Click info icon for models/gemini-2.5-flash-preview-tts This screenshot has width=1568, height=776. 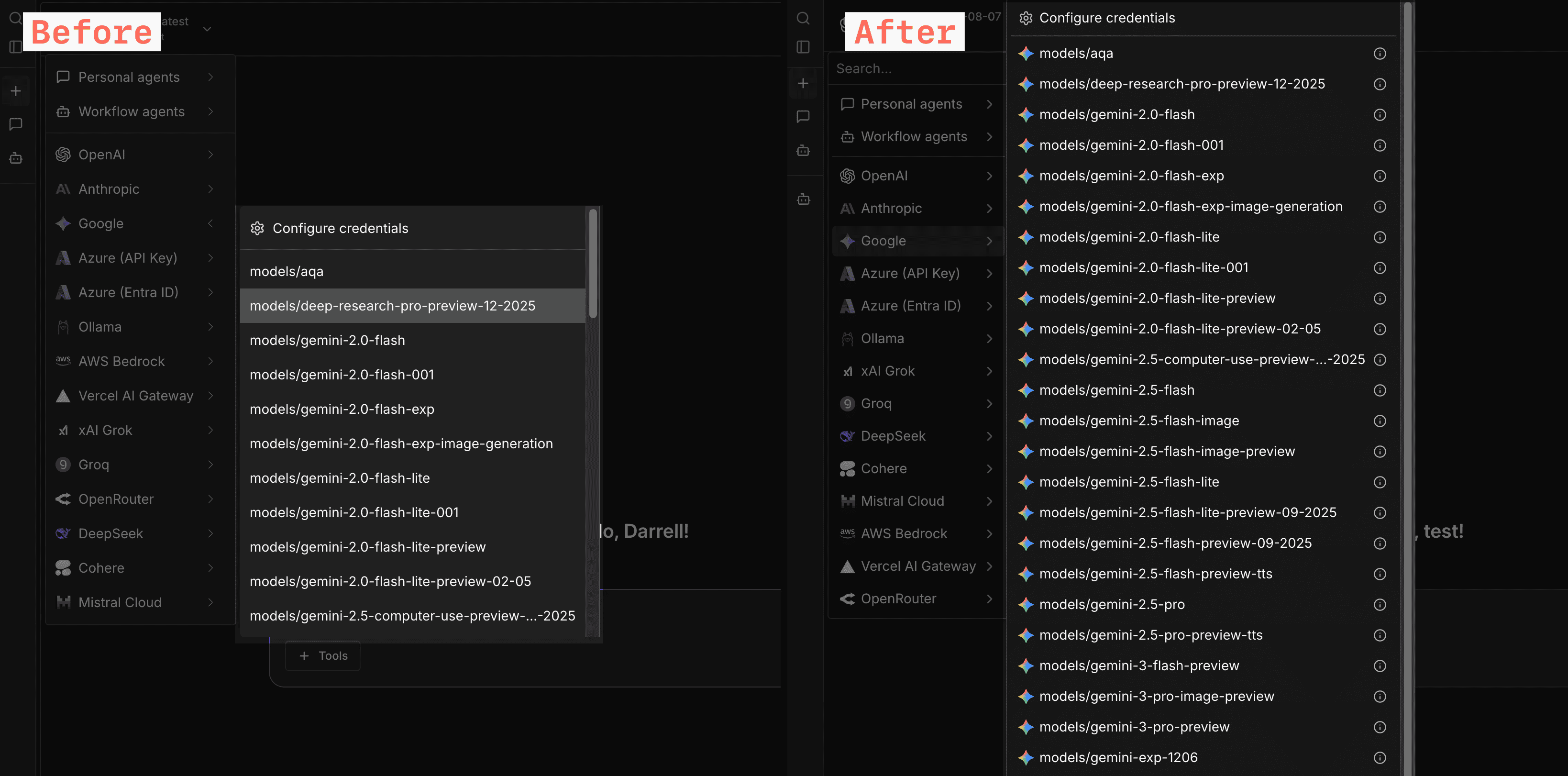click(1380, 574)
